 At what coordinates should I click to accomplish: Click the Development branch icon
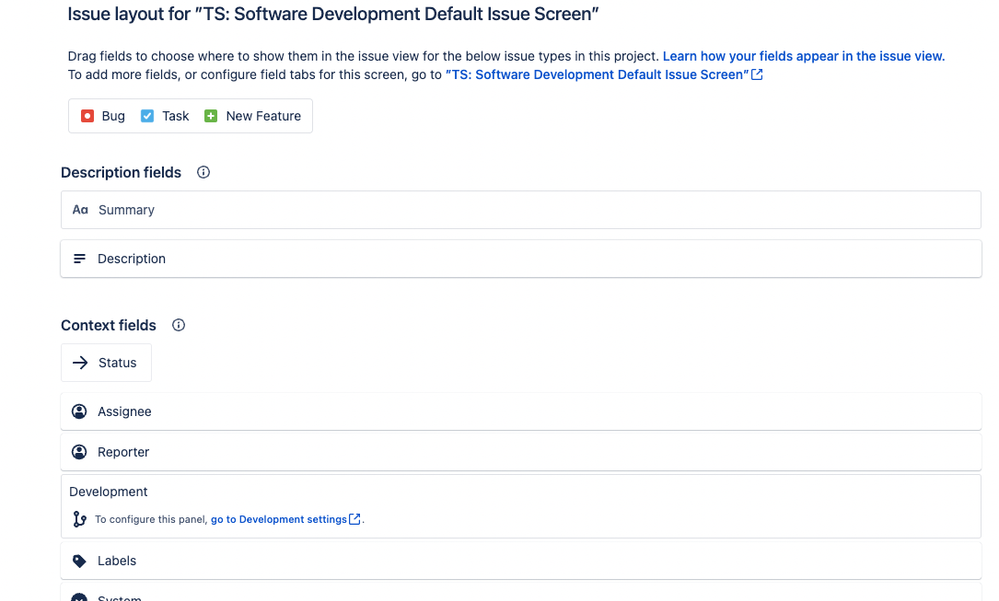(80, 519)
